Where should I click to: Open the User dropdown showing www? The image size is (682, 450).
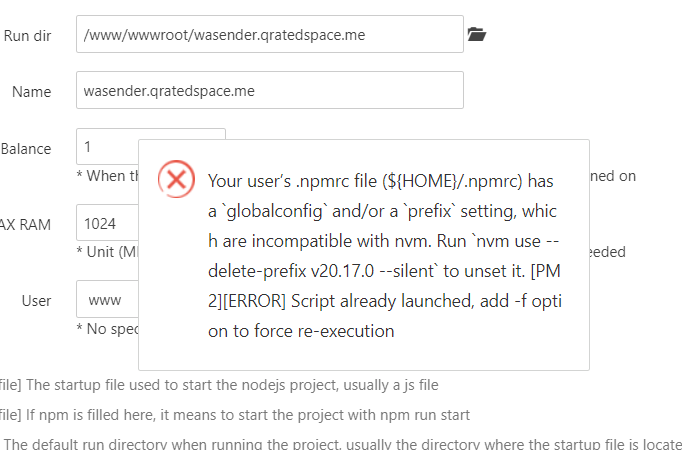[x=107, y=299]
